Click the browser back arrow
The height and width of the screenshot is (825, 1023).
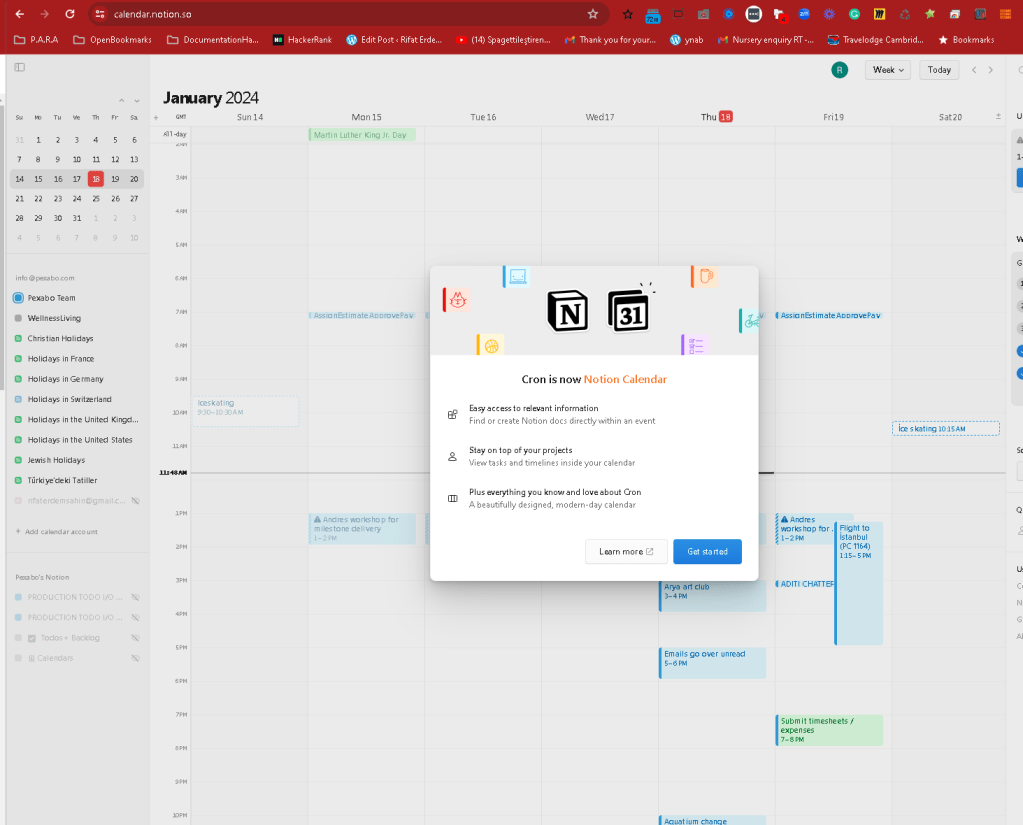tap(20, 14)
